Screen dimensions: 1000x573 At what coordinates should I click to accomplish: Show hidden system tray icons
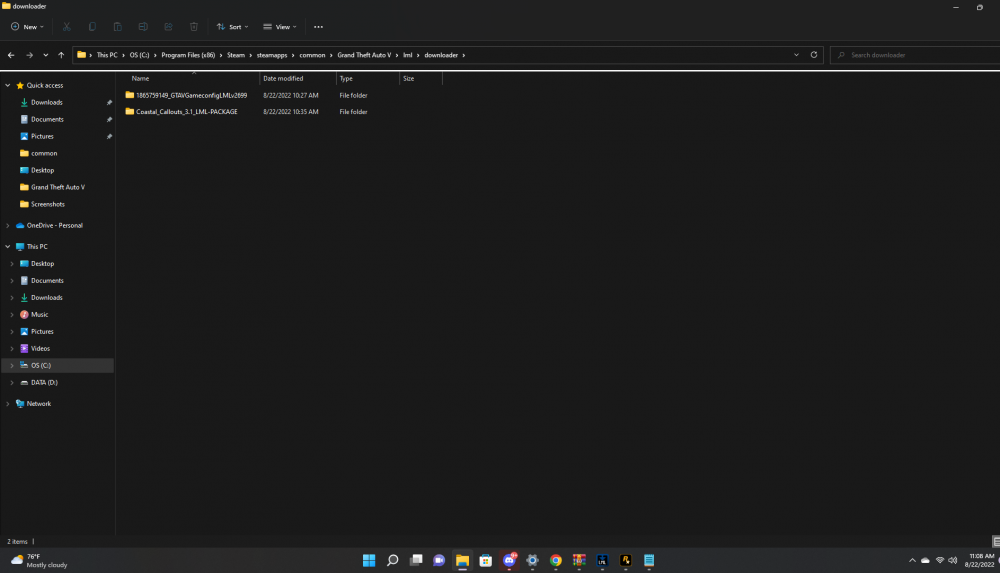click(912, 560)
